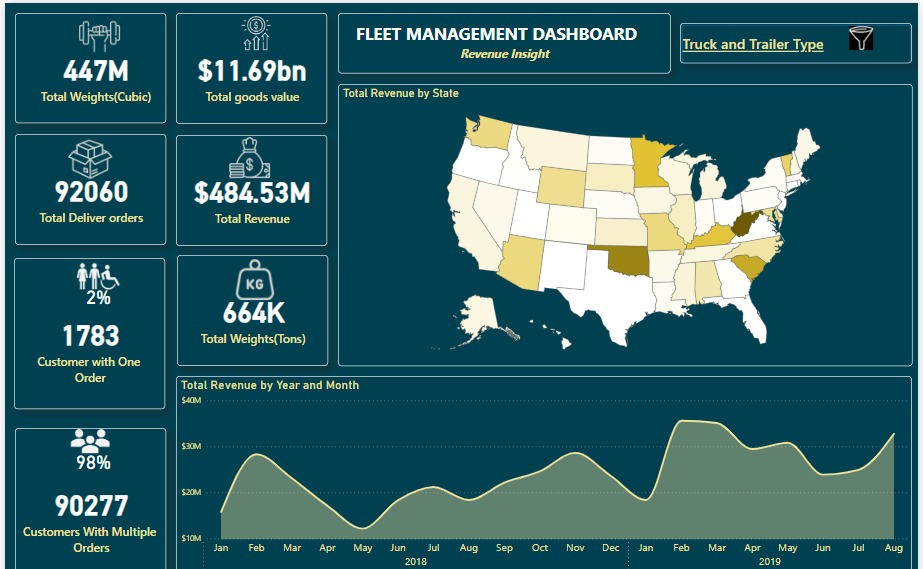Select West Virginia's dark-shaded state on map
923x569 pixels.
tap(743, 224)
